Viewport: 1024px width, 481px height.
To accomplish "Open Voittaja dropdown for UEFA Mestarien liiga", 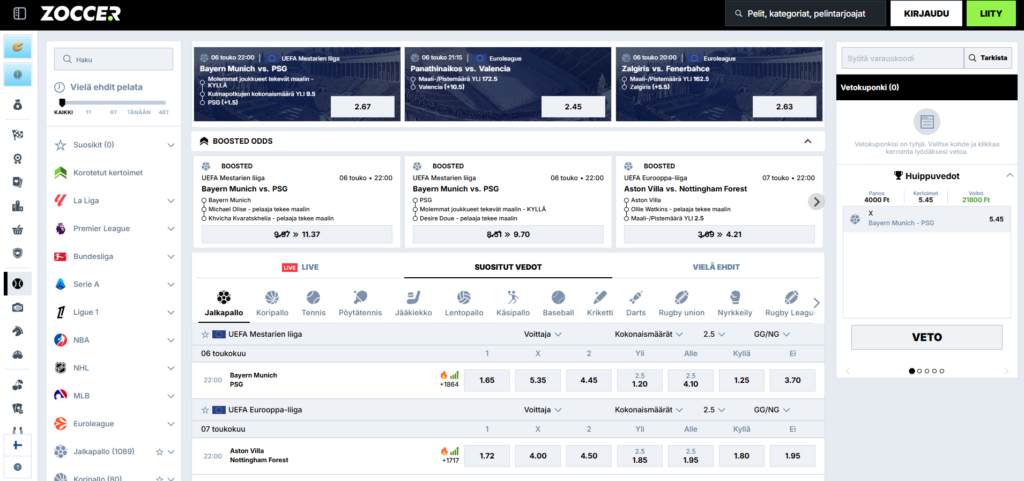I will [x=543, y=334].
